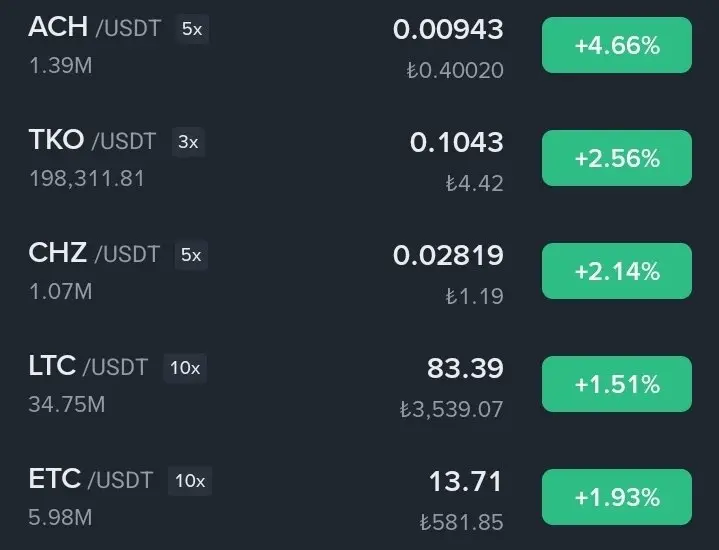Open the TKO /USDT trading pair
The width and height of the screenshot is (719, 550).
pos(92,140)
